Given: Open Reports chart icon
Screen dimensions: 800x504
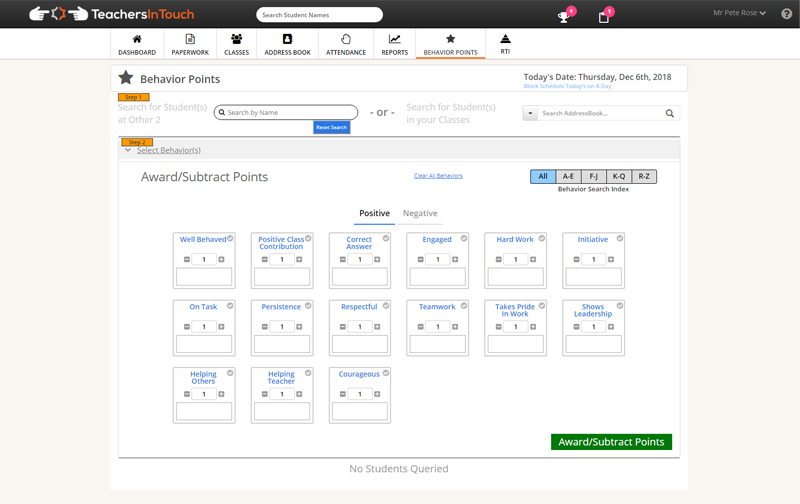Looking at the screenshot, I should pyautogui.click(x=394, y=39).
